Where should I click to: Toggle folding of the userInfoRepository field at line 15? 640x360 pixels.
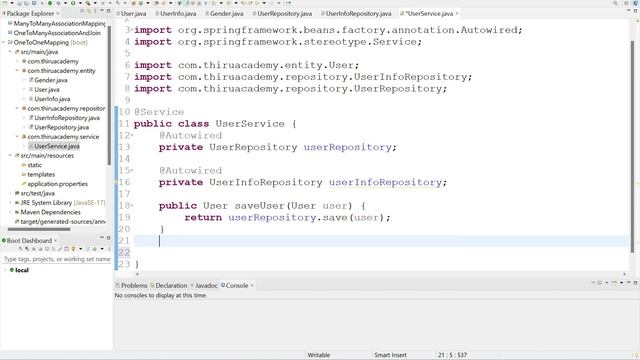(x=132, y=171)
